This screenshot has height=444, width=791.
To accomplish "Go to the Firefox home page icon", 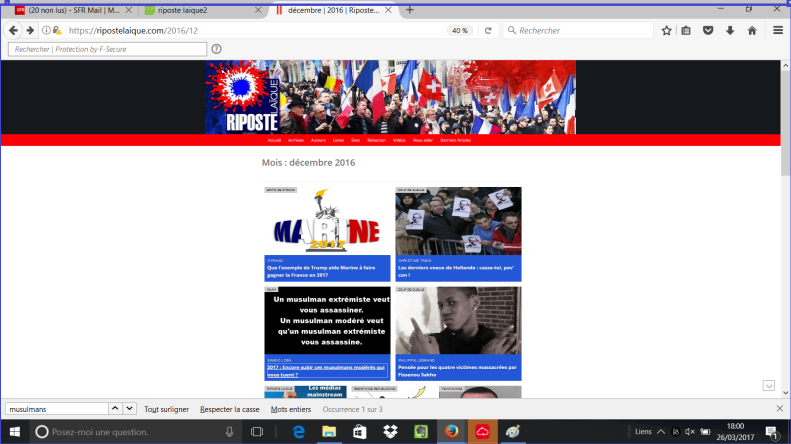I will (x=752, y=30).
